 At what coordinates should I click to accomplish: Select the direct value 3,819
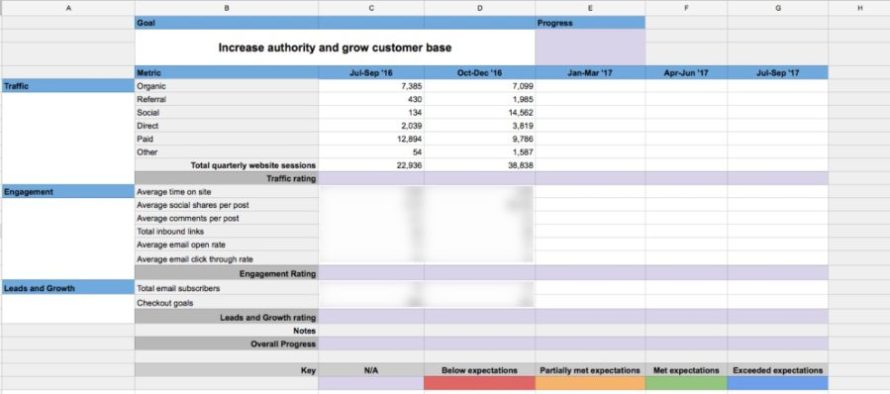(x=480, y=125)
